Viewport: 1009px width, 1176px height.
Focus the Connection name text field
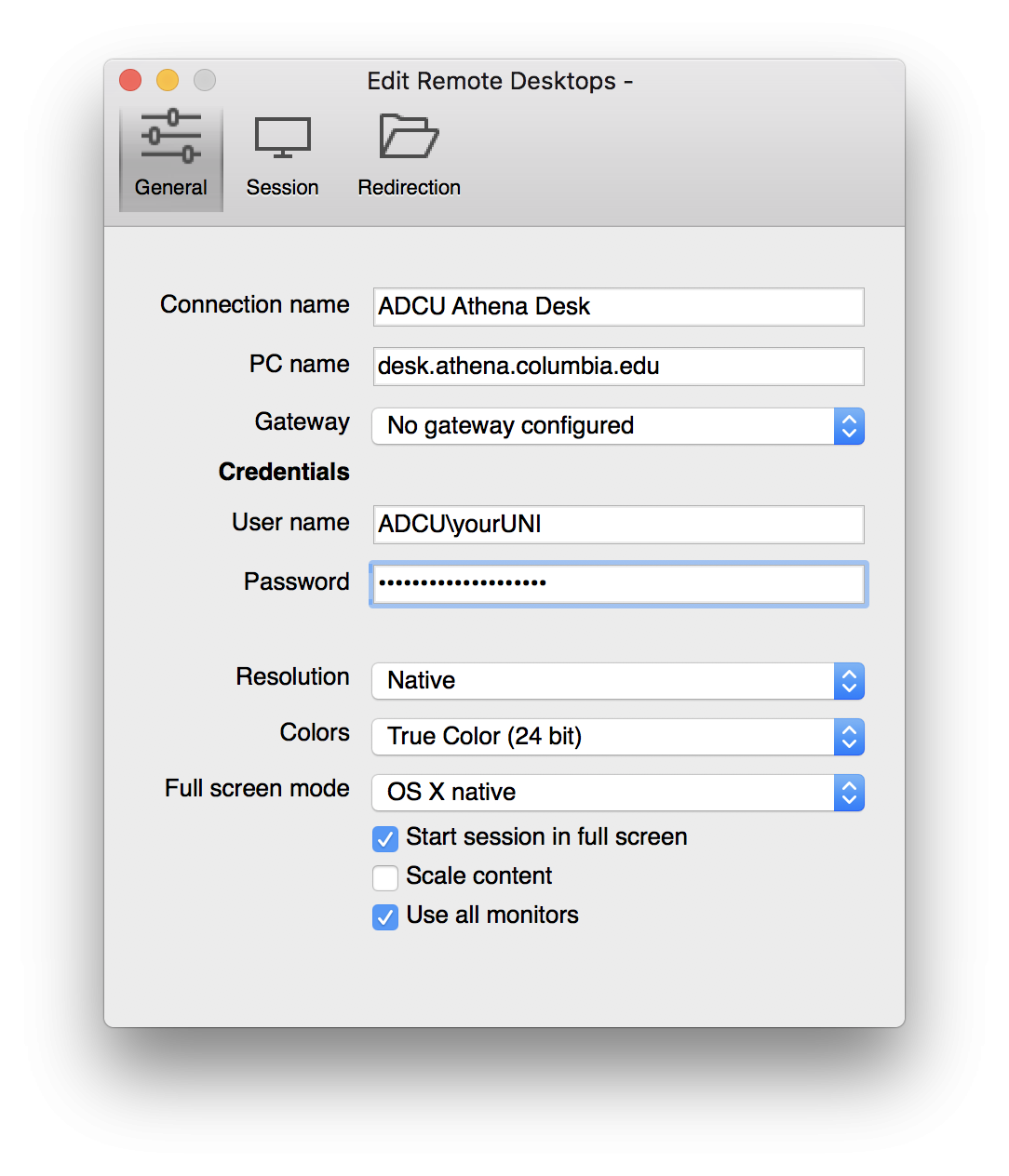[x=619, y=307]
